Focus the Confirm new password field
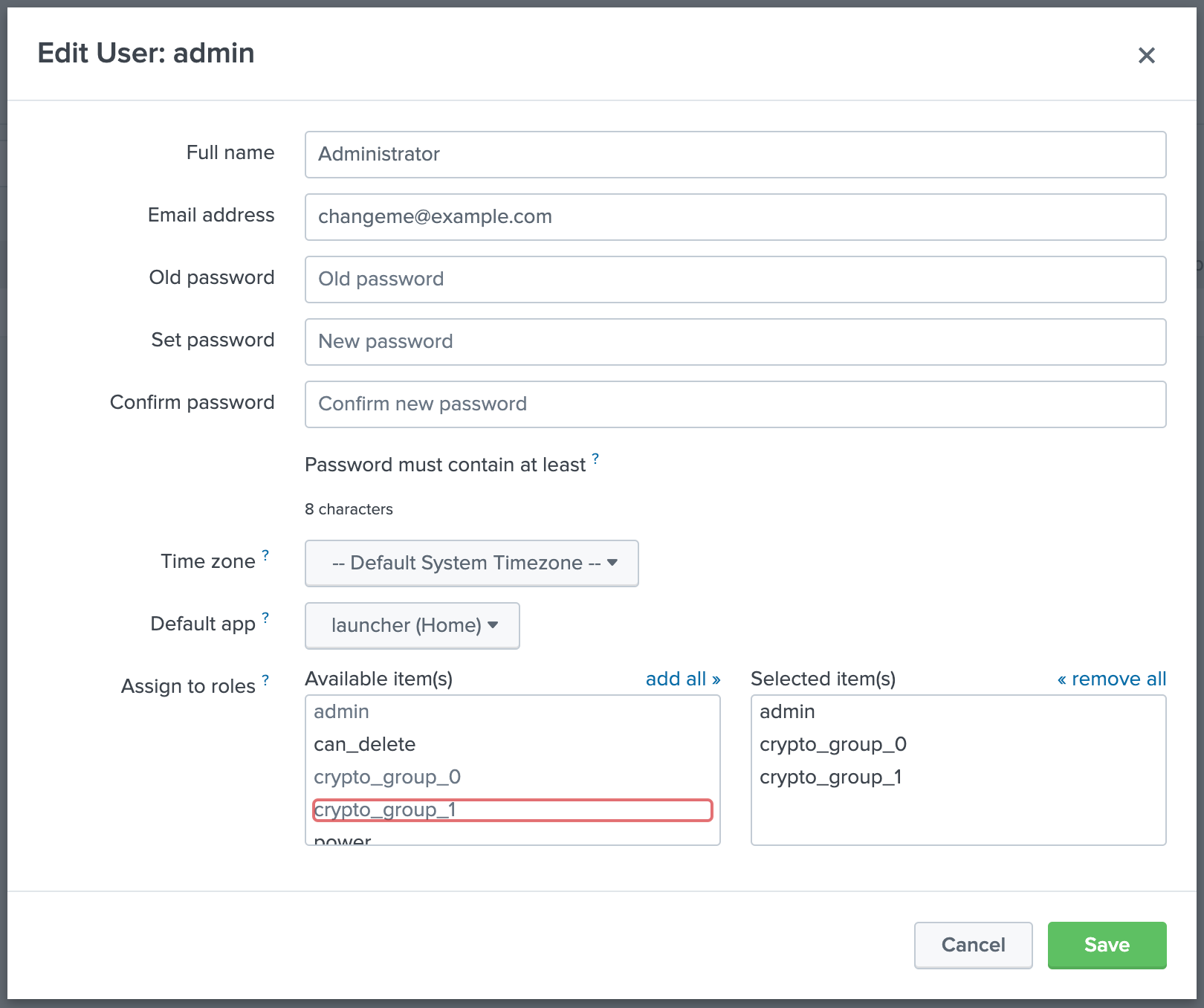 pos(735,404)
